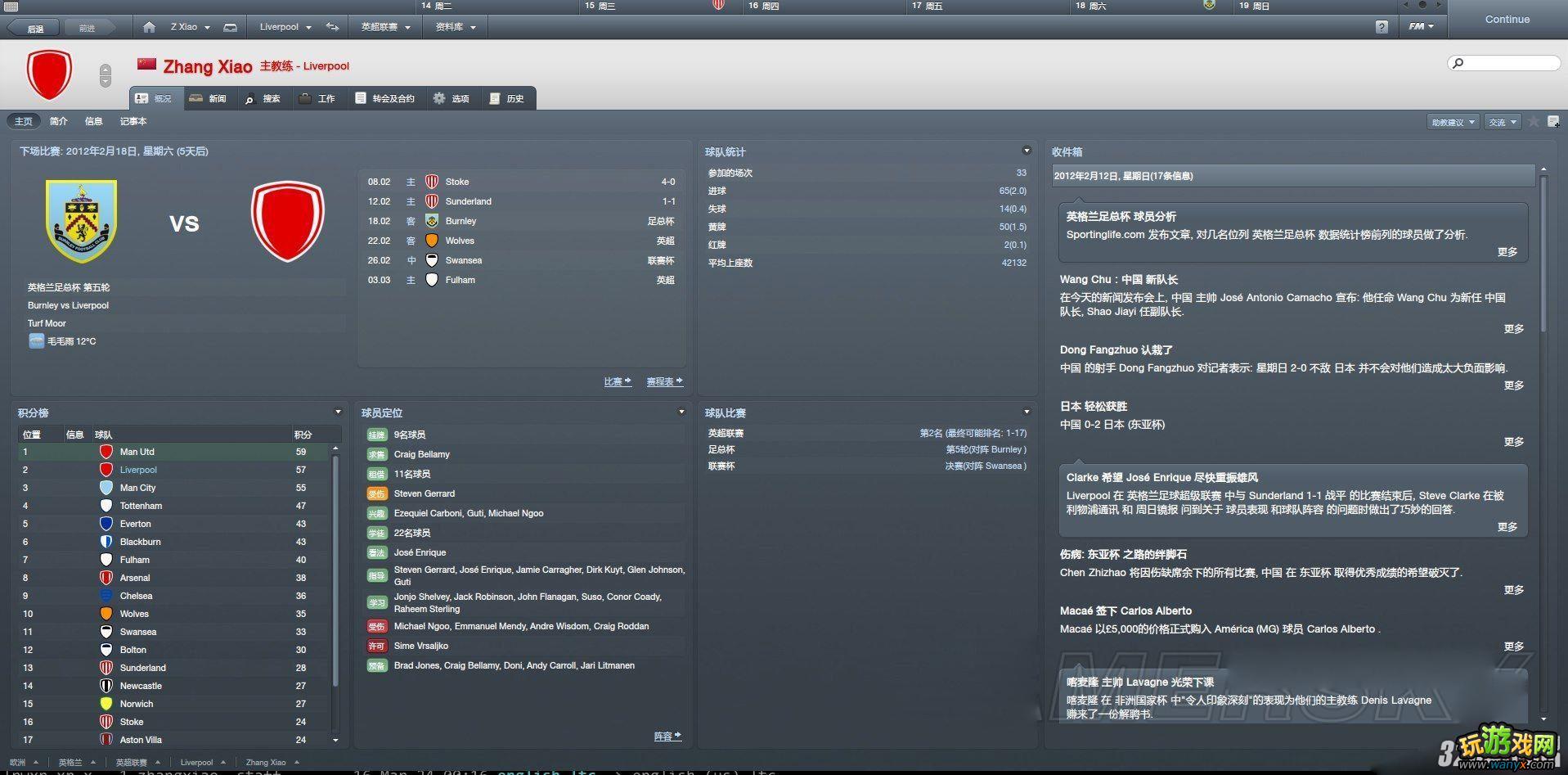Image resolution: width=1568 pixels, height=775 pixels.
Task: Open the 比赛 link below fixtures
Action: pyautogui.click(x=618, y=381)
